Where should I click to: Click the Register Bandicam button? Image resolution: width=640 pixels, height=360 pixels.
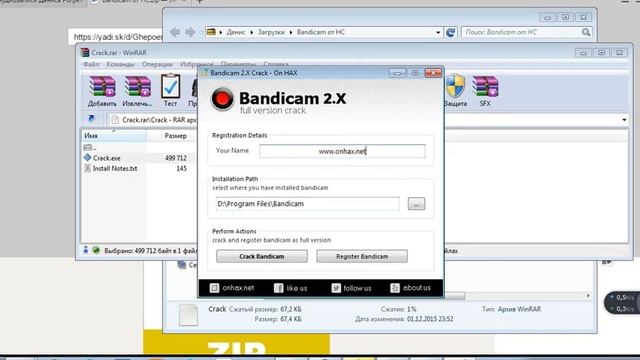tap(362, 256)
